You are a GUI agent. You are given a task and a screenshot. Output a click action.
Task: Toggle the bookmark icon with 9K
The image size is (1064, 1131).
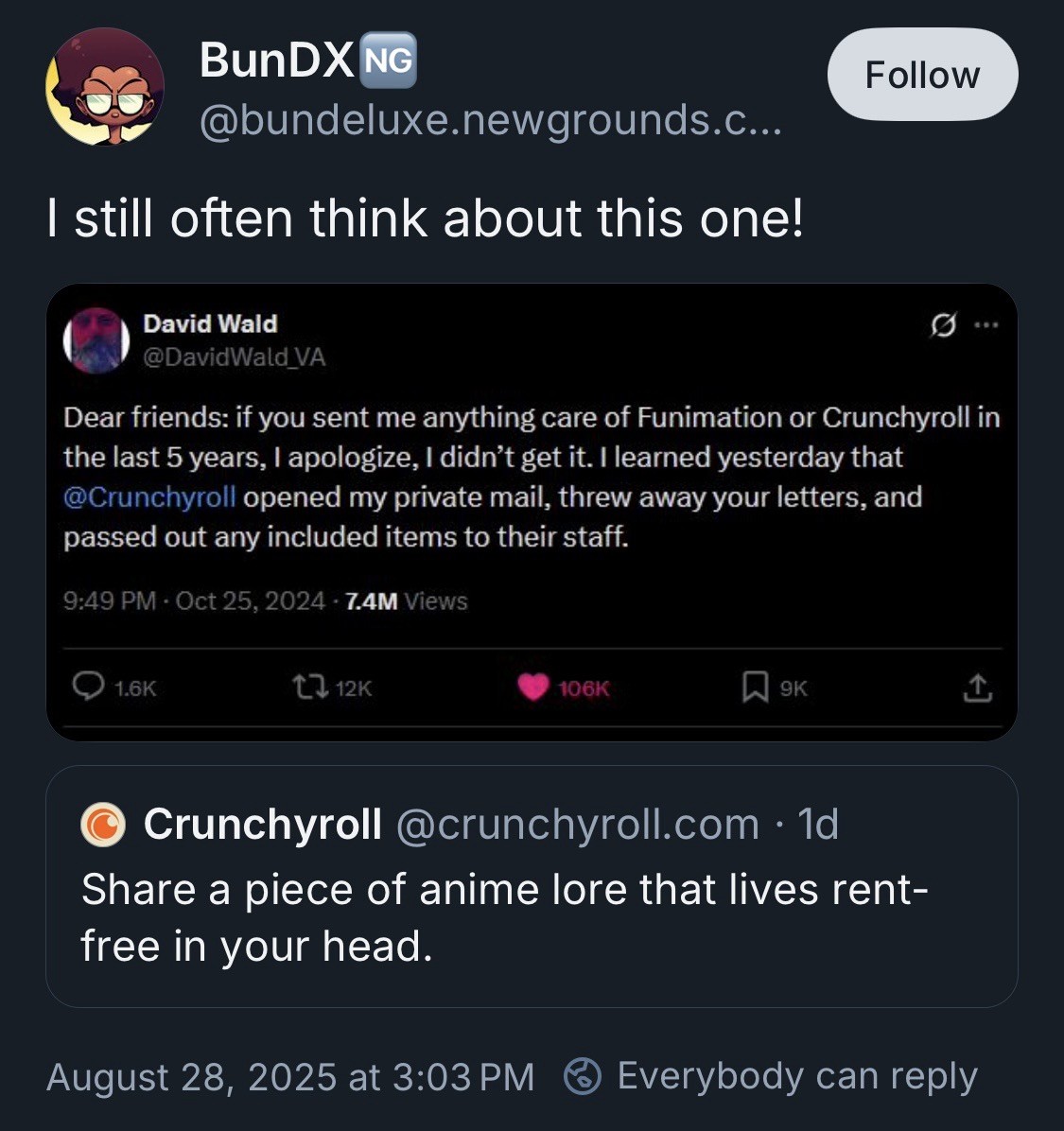[x=754, y=687]
